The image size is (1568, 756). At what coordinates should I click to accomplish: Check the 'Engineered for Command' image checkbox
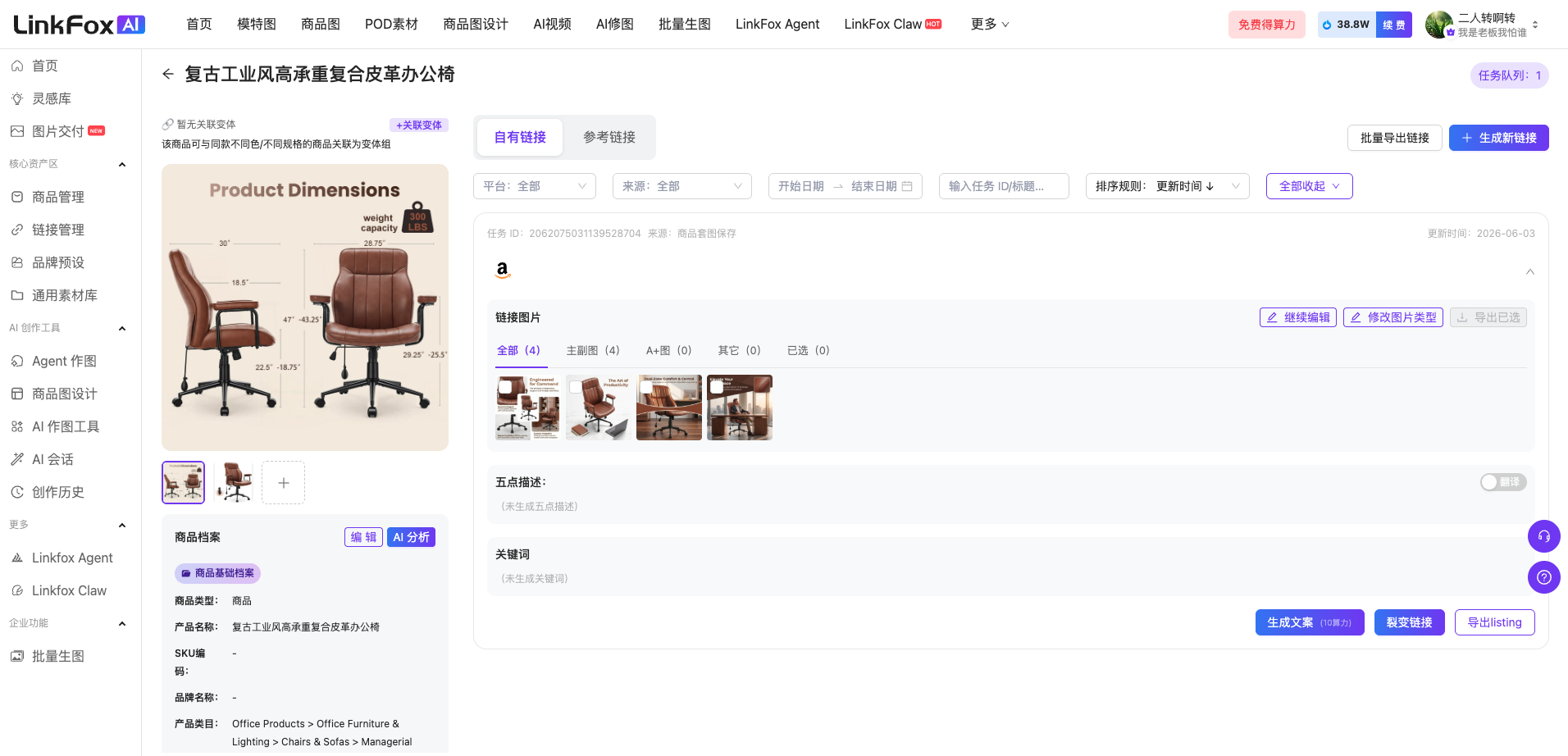click(x=506, y=386)
